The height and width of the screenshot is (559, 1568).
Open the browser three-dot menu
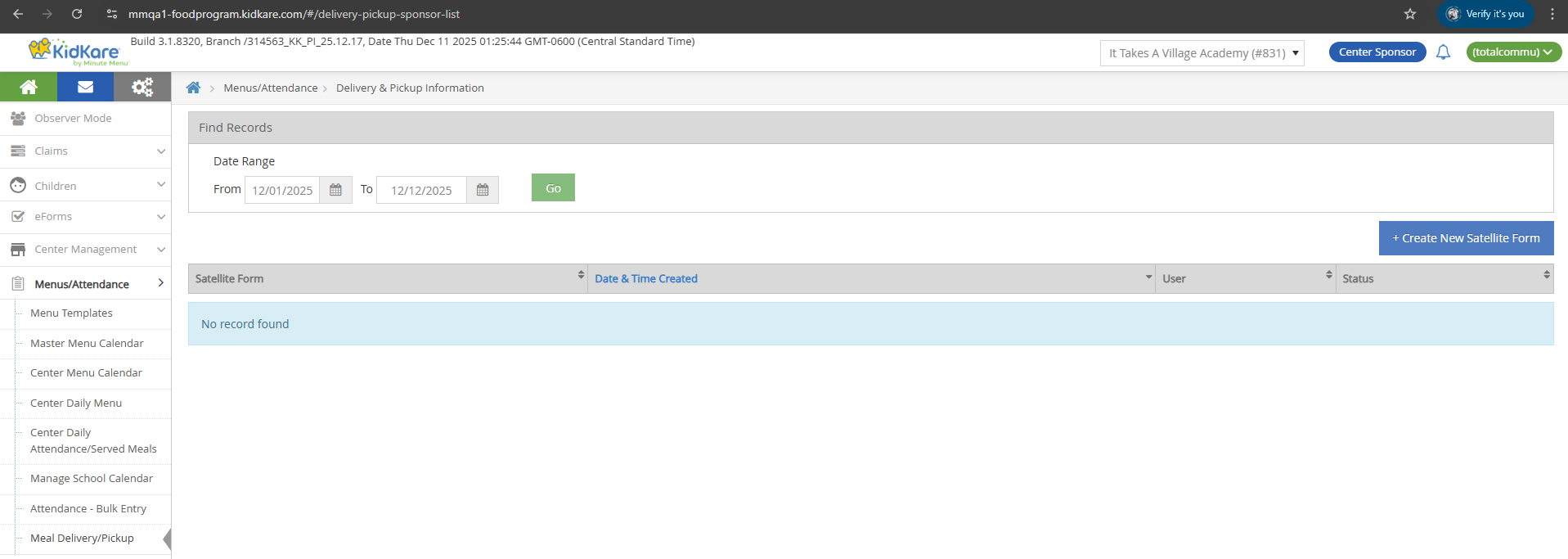coord(1552,14)
